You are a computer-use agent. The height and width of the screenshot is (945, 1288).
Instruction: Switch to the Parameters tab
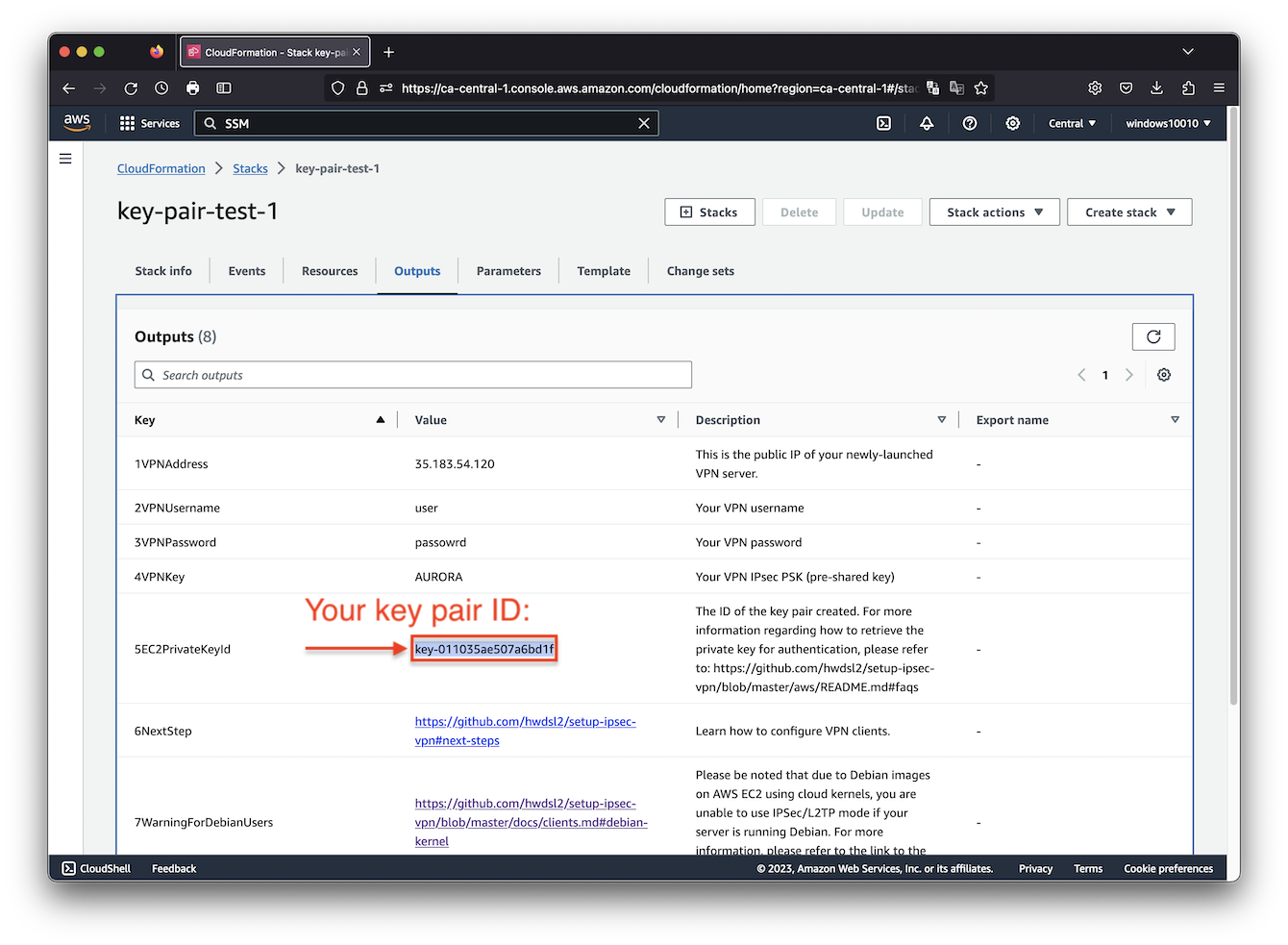point(508,271)
